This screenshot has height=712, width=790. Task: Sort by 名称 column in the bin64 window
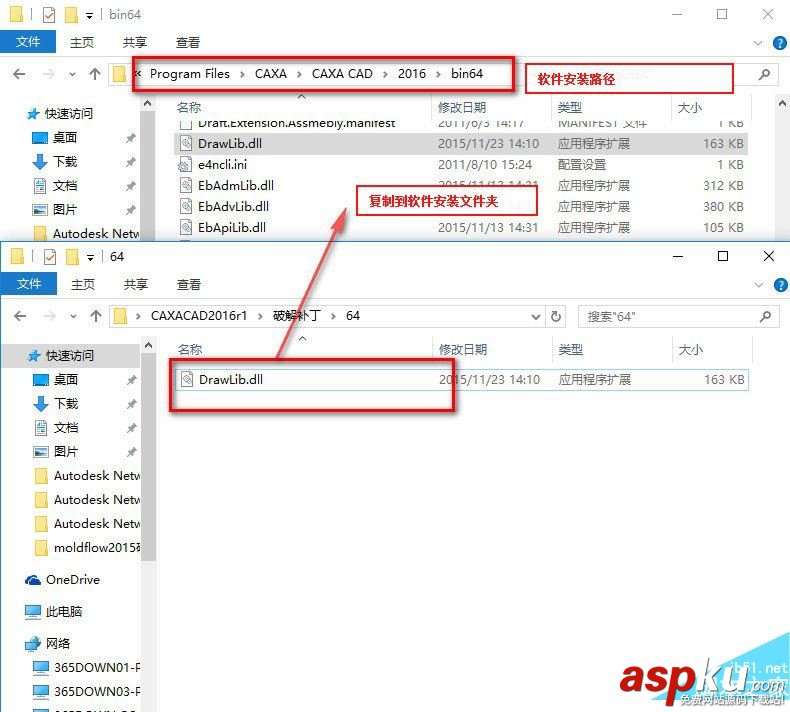pos(189,107)
